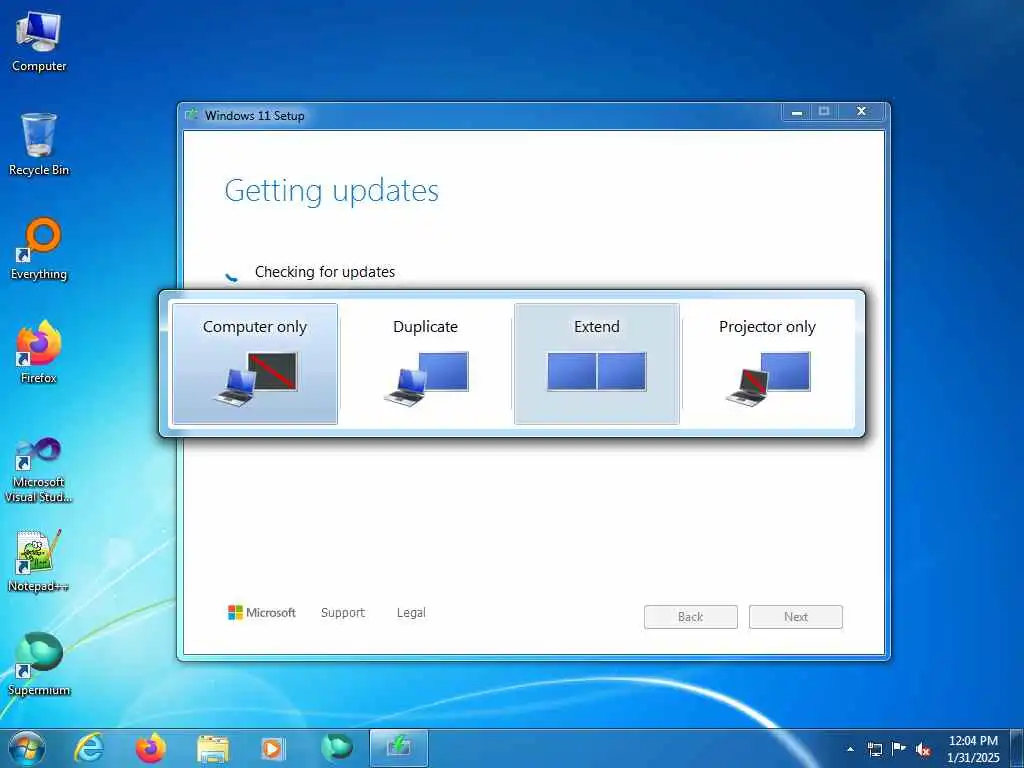The image size is (1024, 768).
Task: Click the Microsoft logo in Setup
Action: click(262, 613)
